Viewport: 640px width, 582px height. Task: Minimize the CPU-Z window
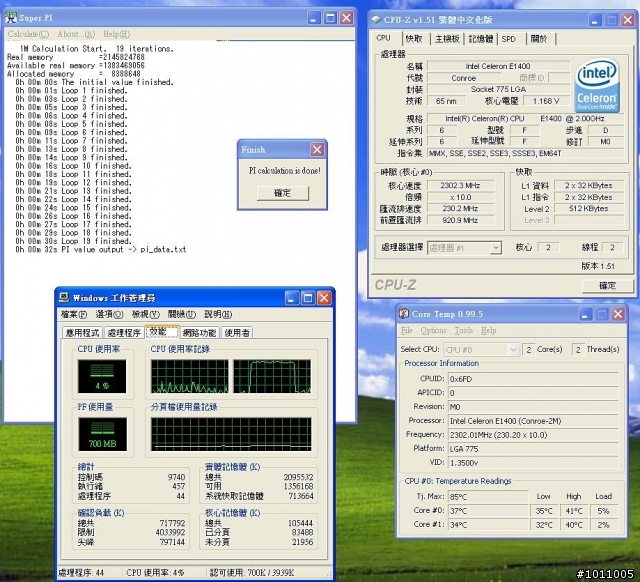[x=595, y=20]
